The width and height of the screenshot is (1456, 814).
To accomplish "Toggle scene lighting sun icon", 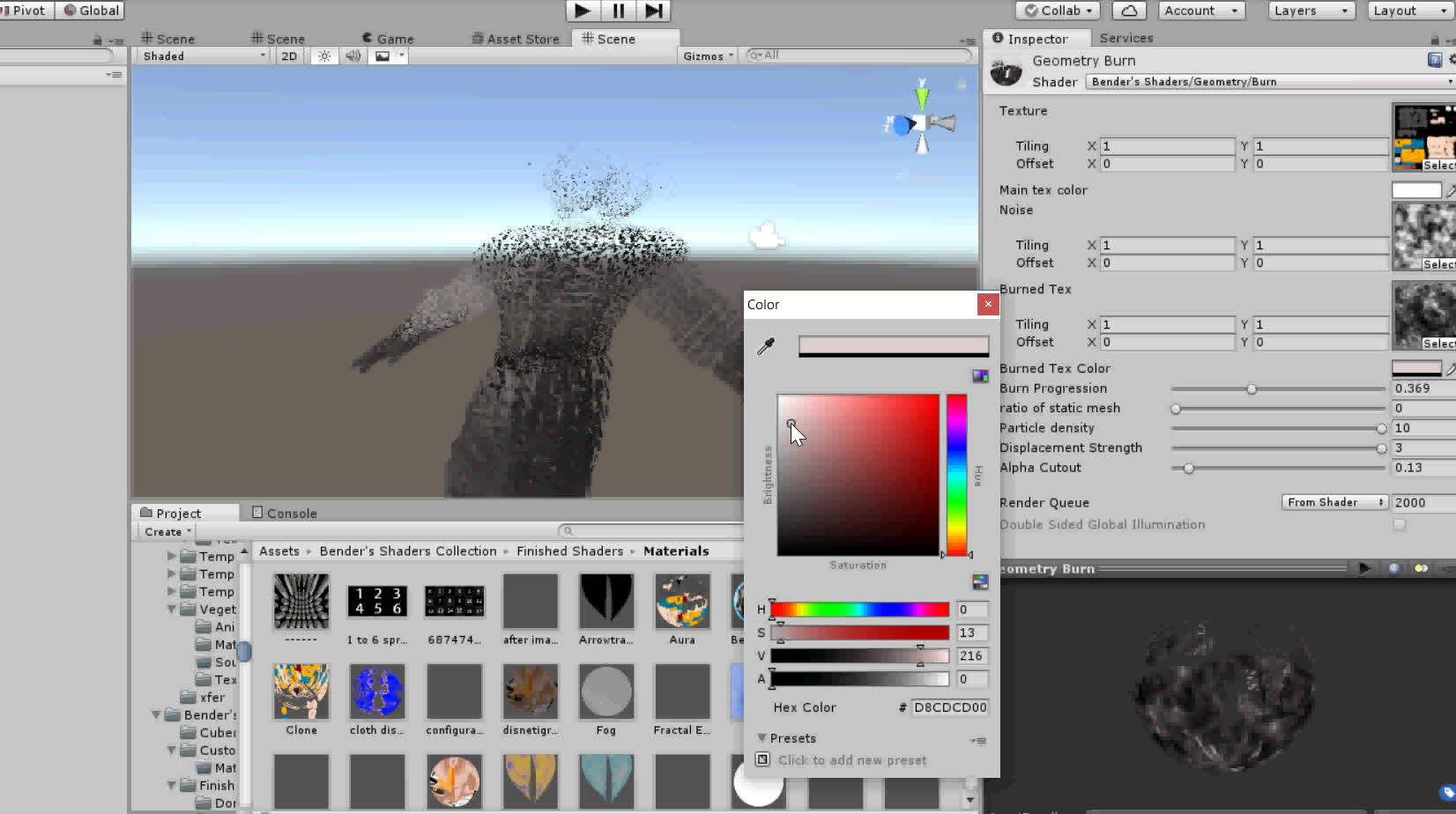I will click(324, 55).
